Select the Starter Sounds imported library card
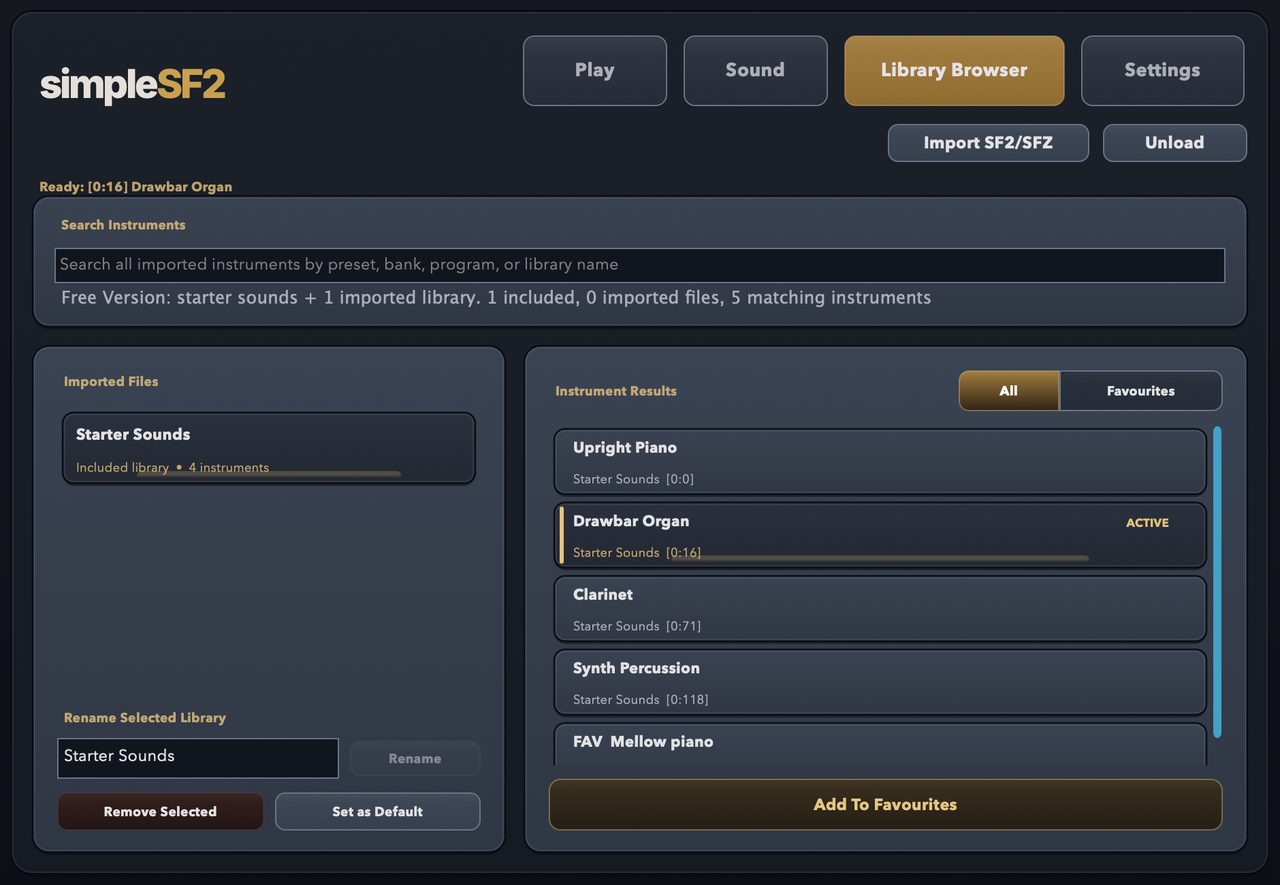This screenshot has width=1280, height=885. (x=269, y=449)
